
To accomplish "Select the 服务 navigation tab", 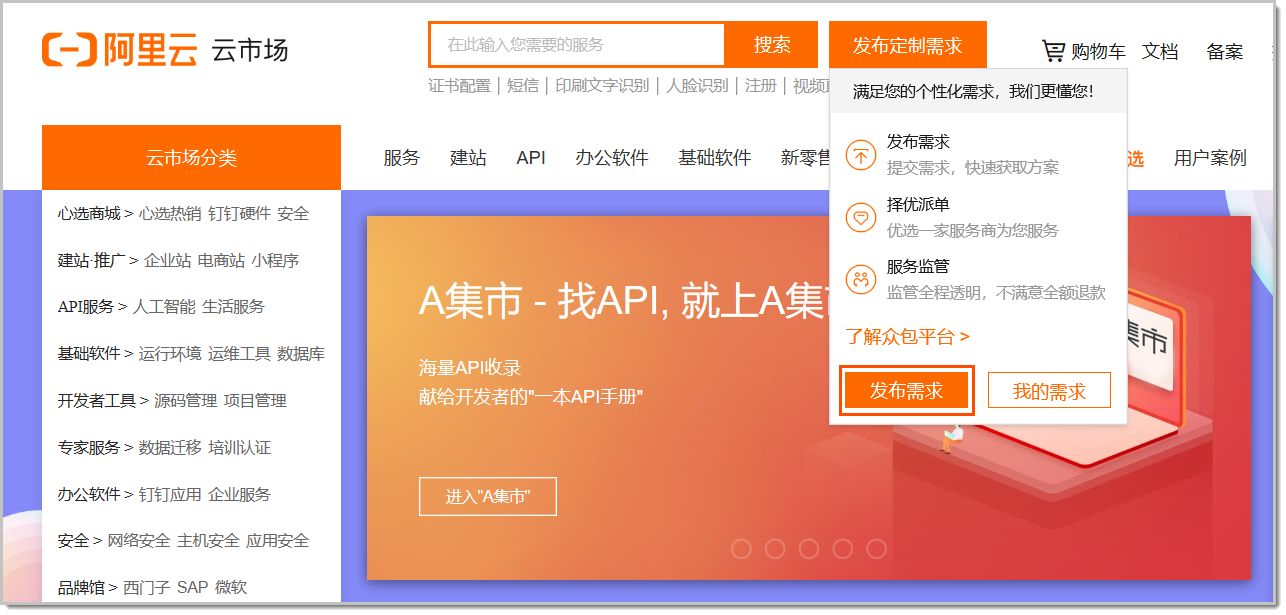I will (x=402, y=158).
